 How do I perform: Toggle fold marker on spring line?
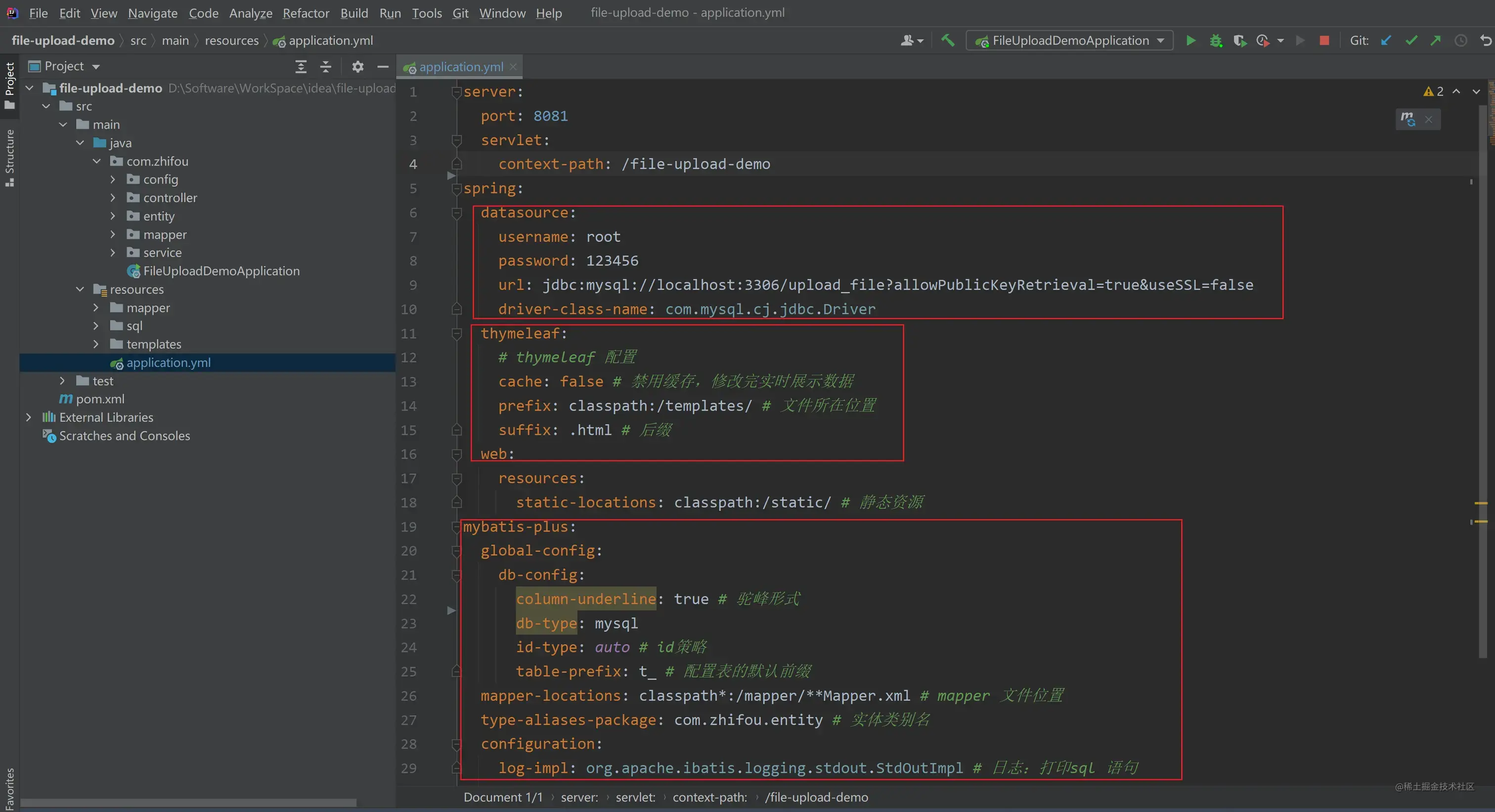457,189
